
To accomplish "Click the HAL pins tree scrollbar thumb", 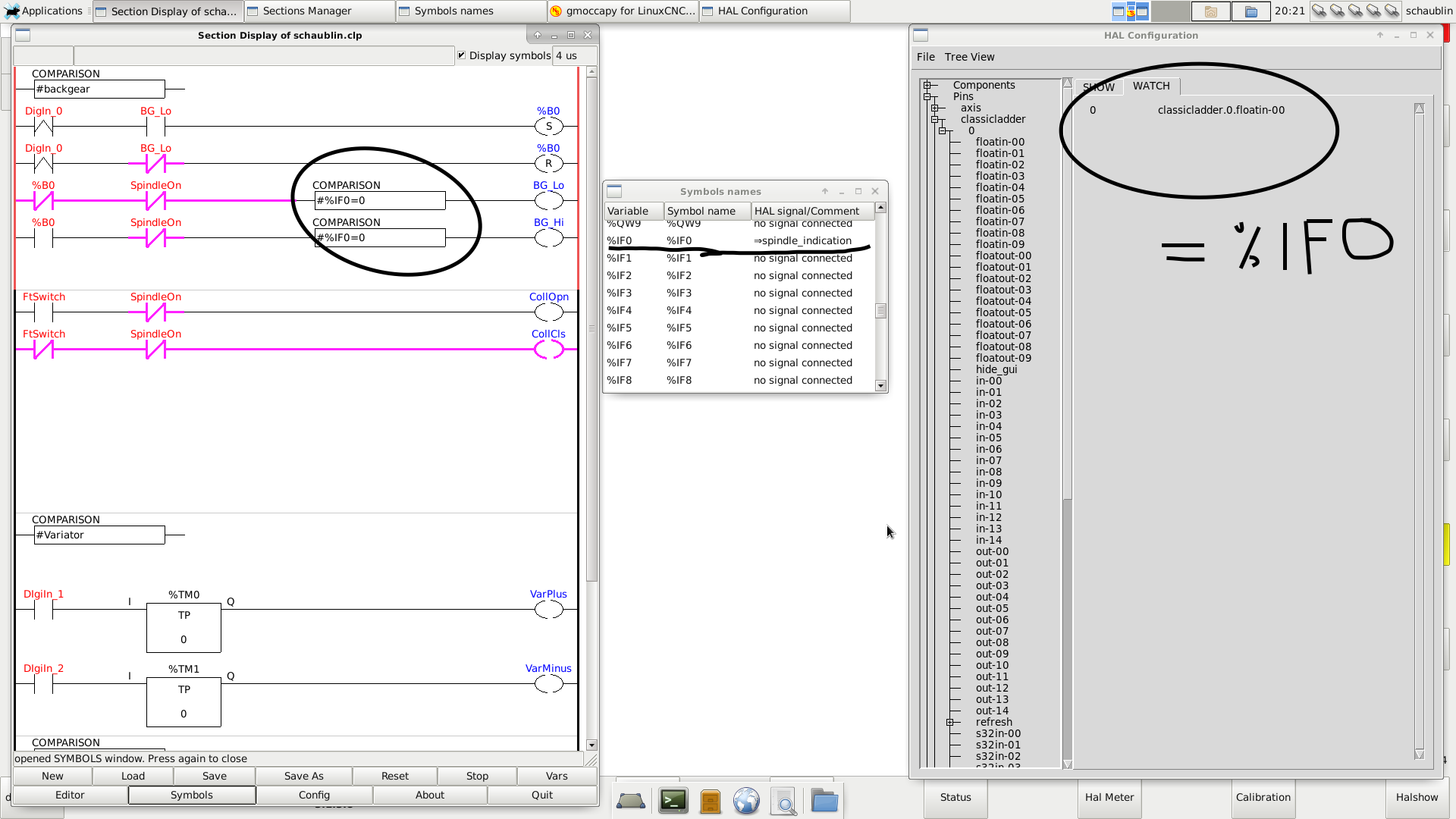I will [1067, 293].
